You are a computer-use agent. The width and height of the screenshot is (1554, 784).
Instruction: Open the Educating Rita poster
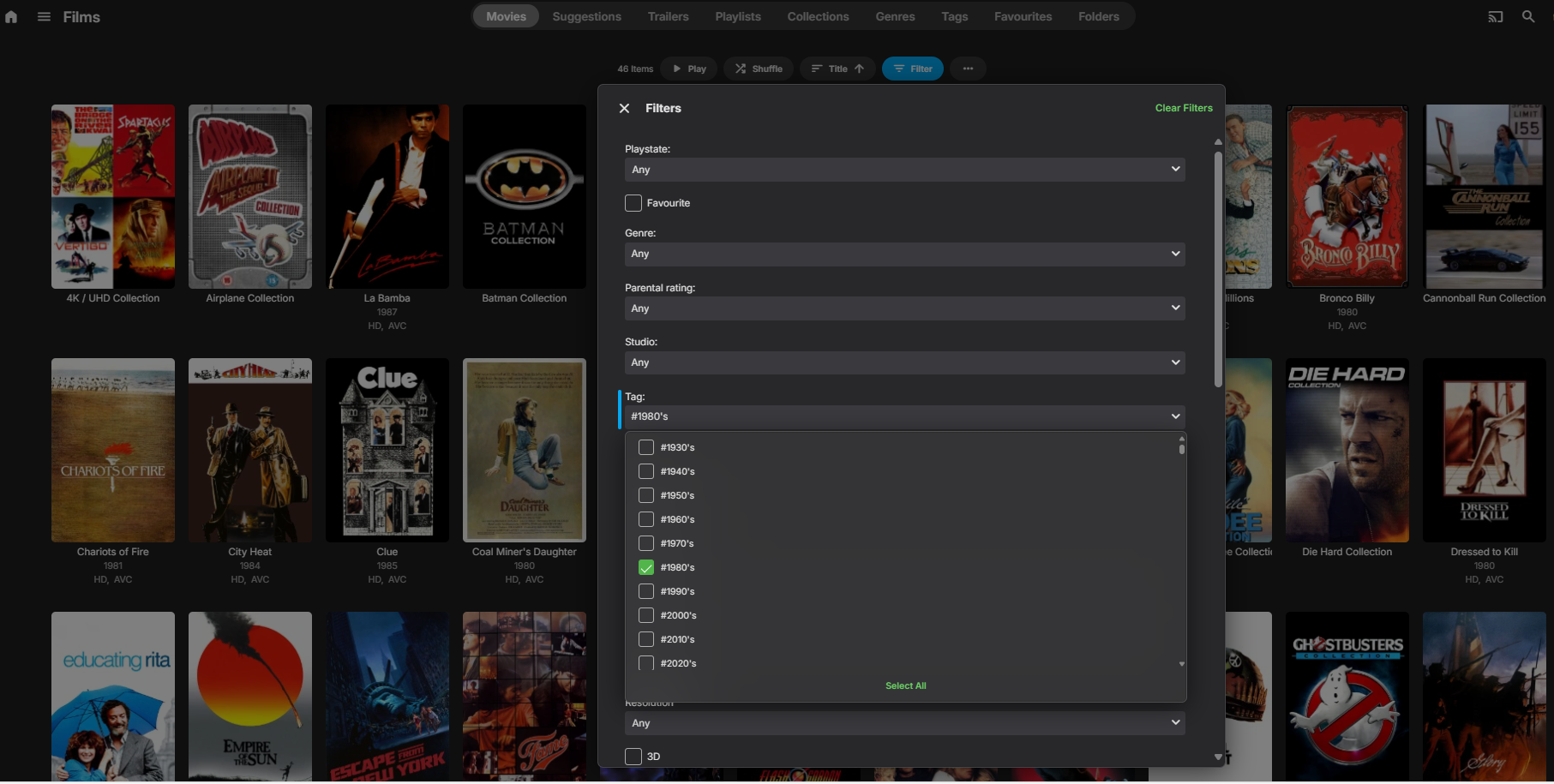113,696
